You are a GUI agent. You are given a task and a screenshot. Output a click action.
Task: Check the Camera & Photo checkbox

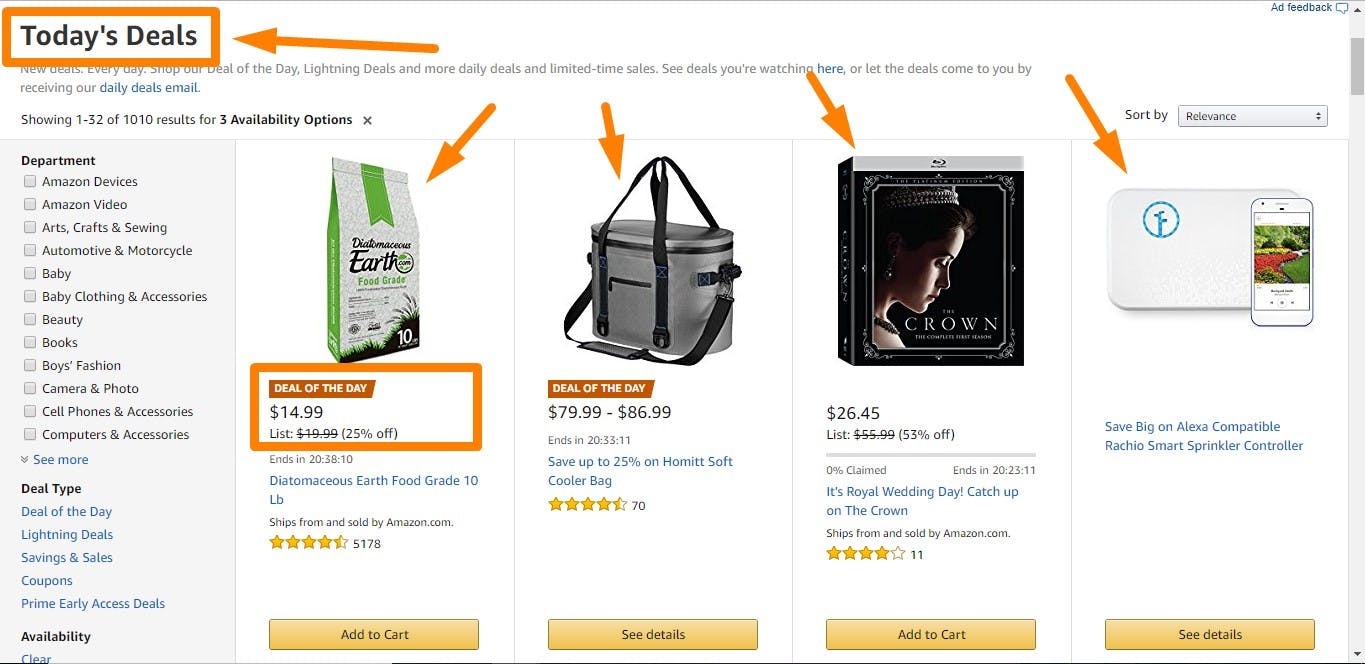(x=30, y=388)
